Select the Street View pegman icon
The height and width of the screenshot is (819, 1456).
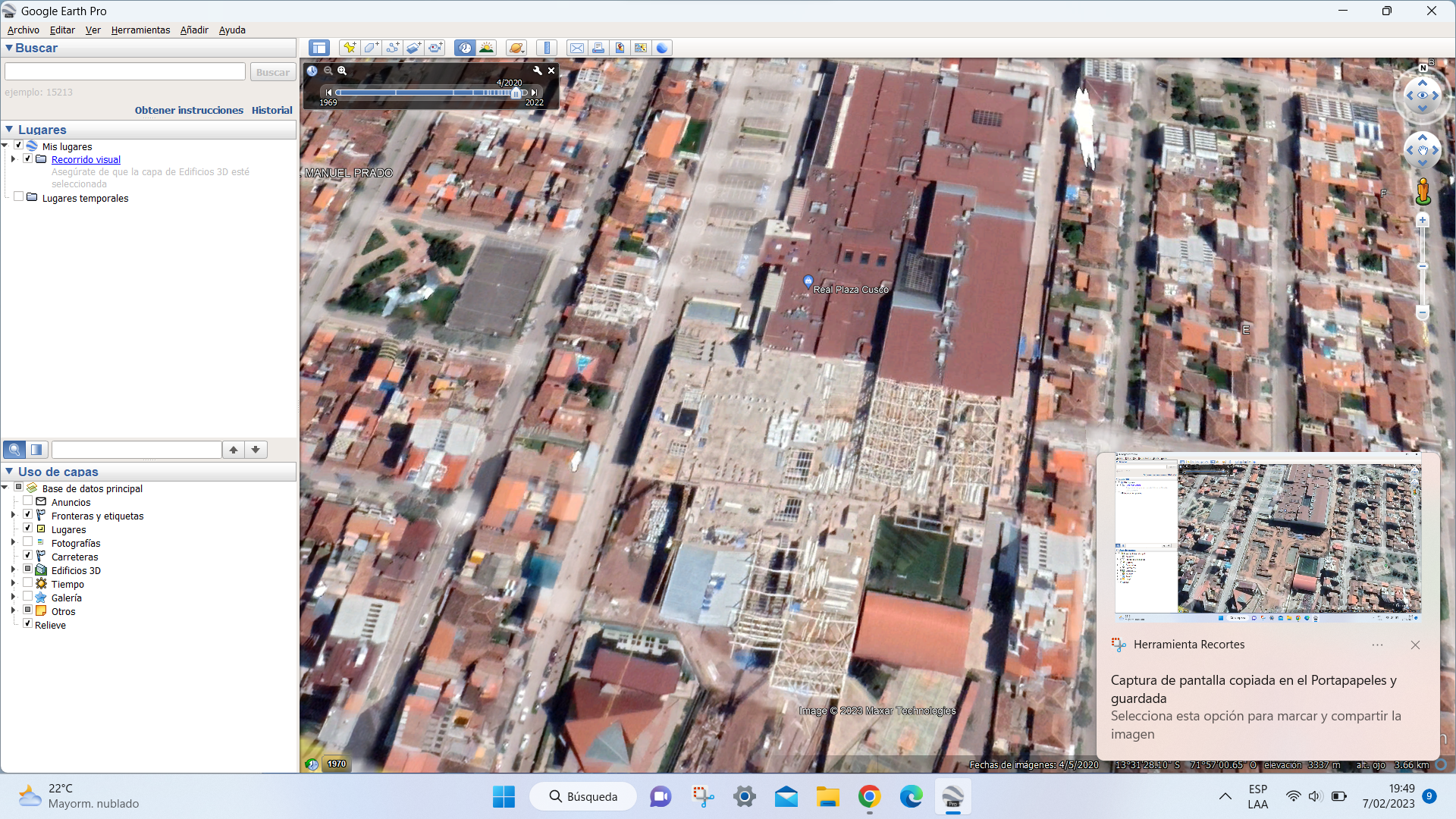(1423, 191)
